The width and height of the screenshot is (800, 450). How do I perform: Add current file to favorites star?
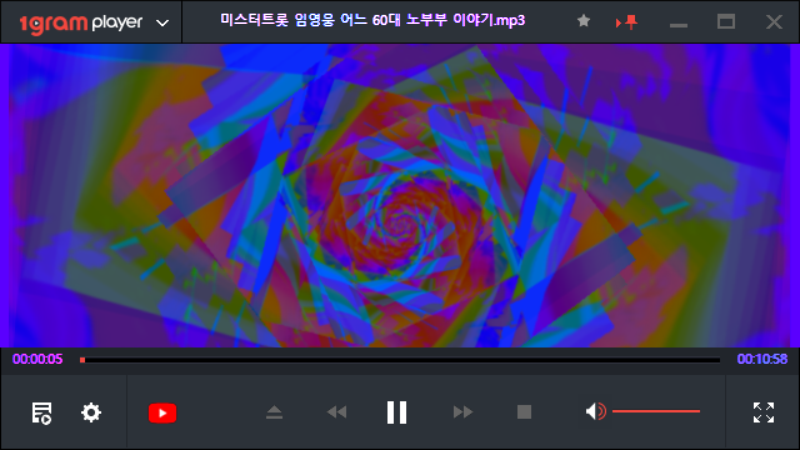click(x=584, y=21)
